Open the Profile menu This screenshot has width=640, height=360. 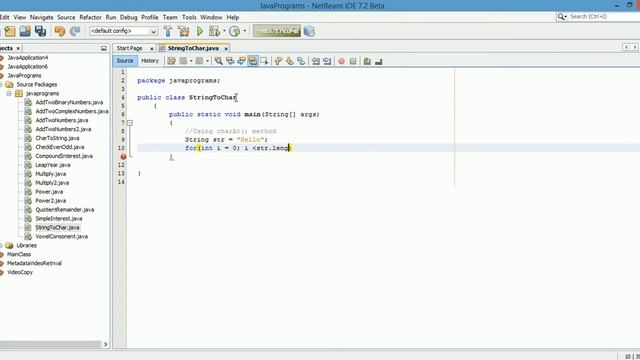coord(150,18)
